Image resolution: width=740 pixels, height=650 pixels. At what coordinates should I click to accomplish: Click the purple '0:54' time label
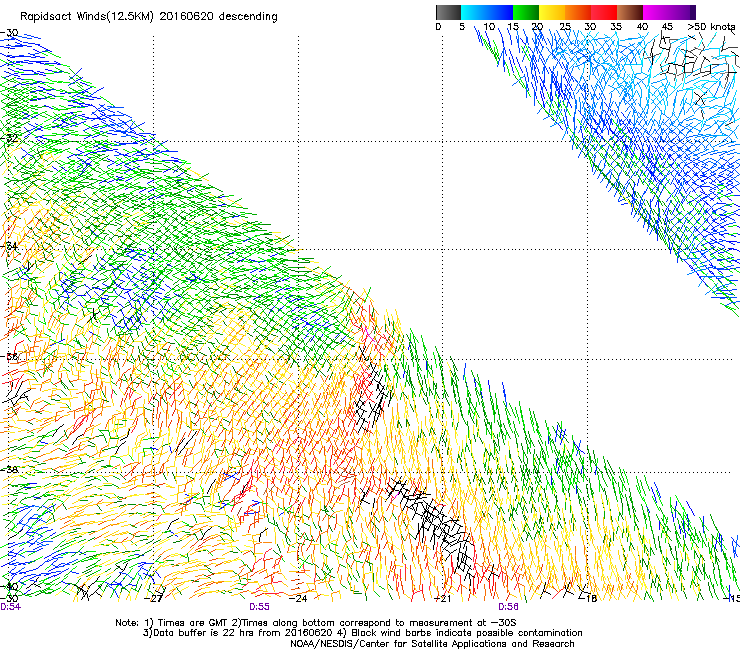pyautogui.click(x=10, y=607)
